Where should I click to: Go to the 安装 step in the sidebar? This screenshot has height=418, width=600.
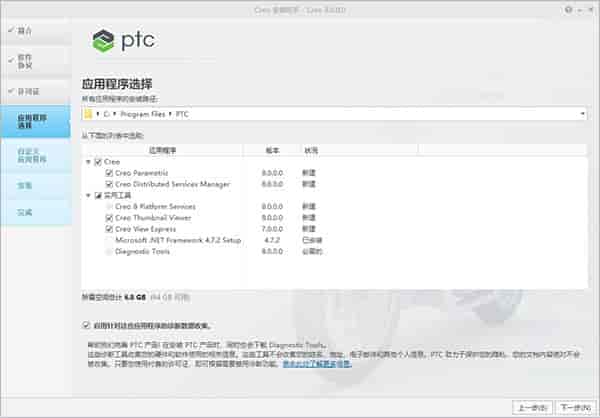click(x=36, y=186)
